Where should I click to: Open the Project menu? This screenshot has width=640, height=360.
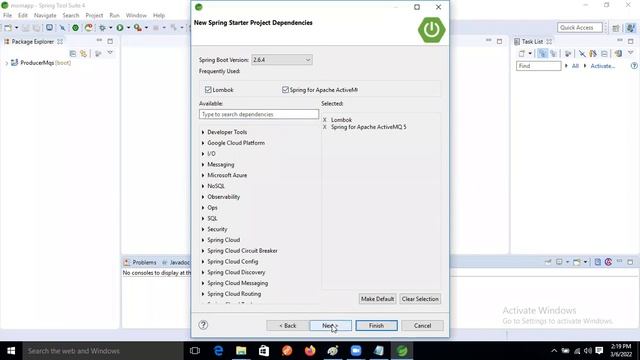[94, 16]
